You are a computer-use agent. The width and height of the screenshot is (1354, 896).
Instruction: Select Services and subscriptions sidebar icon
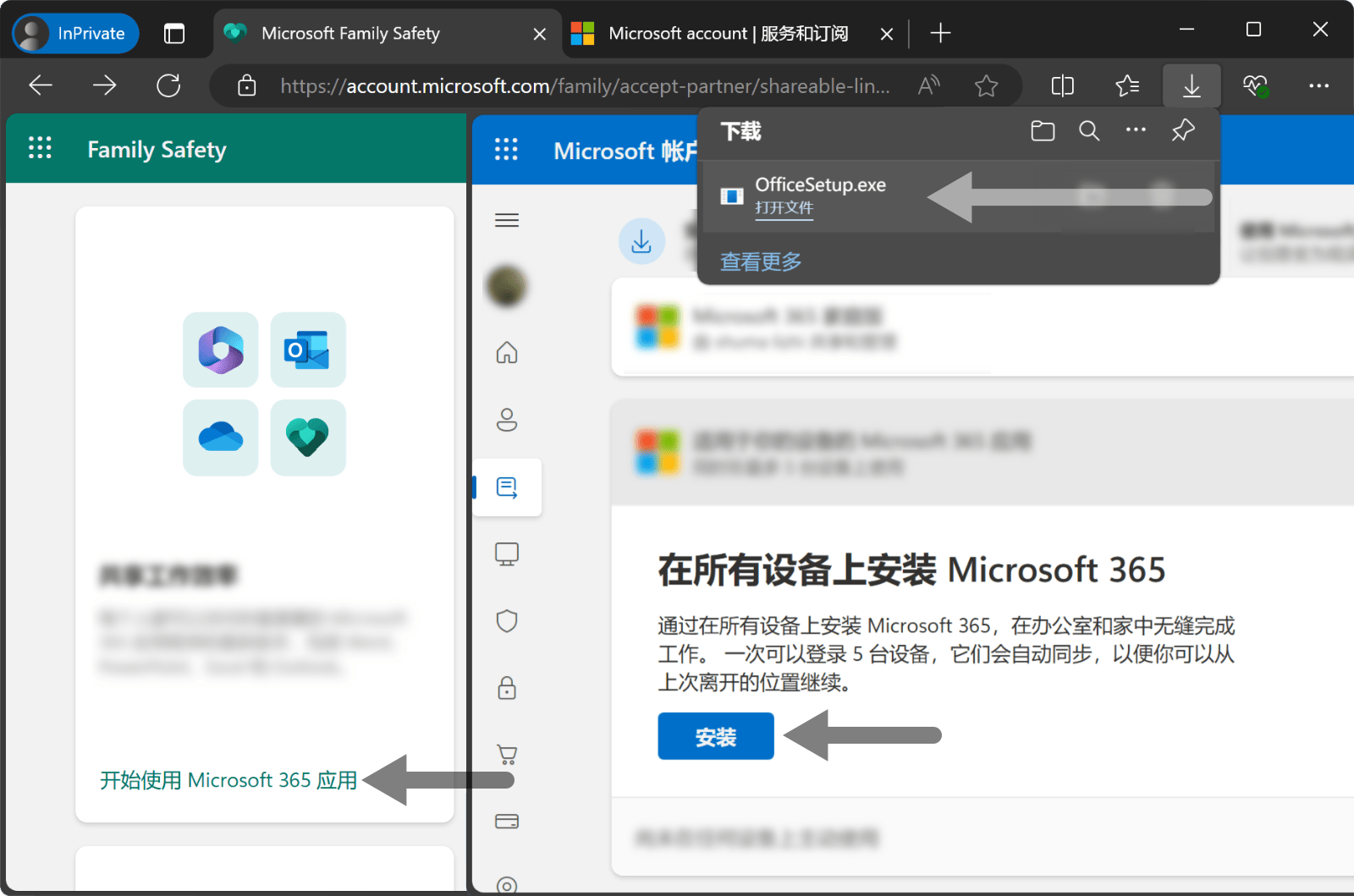point(507,487)
